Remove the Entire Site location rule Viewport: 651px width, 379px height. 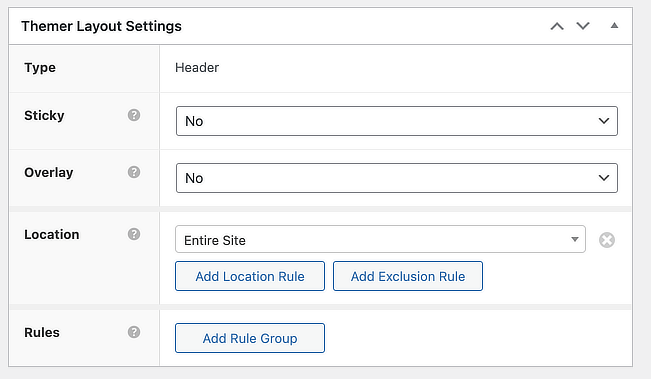(607, 240)
